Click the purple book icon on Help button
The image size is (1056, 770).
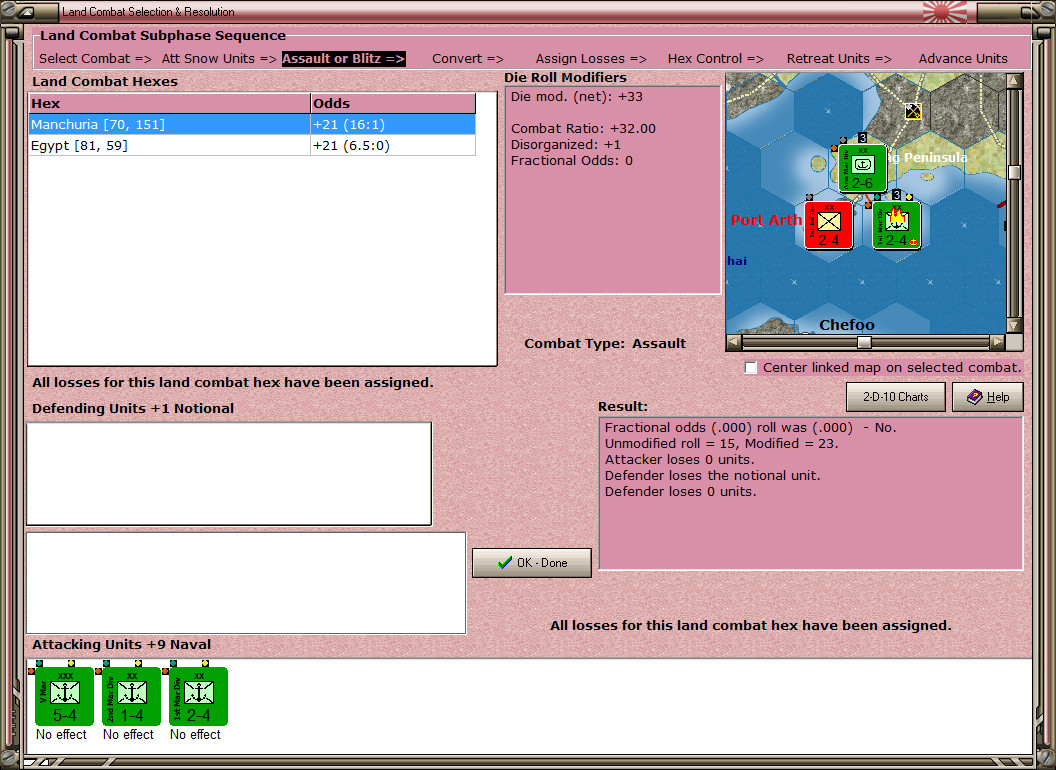point(975,397)
